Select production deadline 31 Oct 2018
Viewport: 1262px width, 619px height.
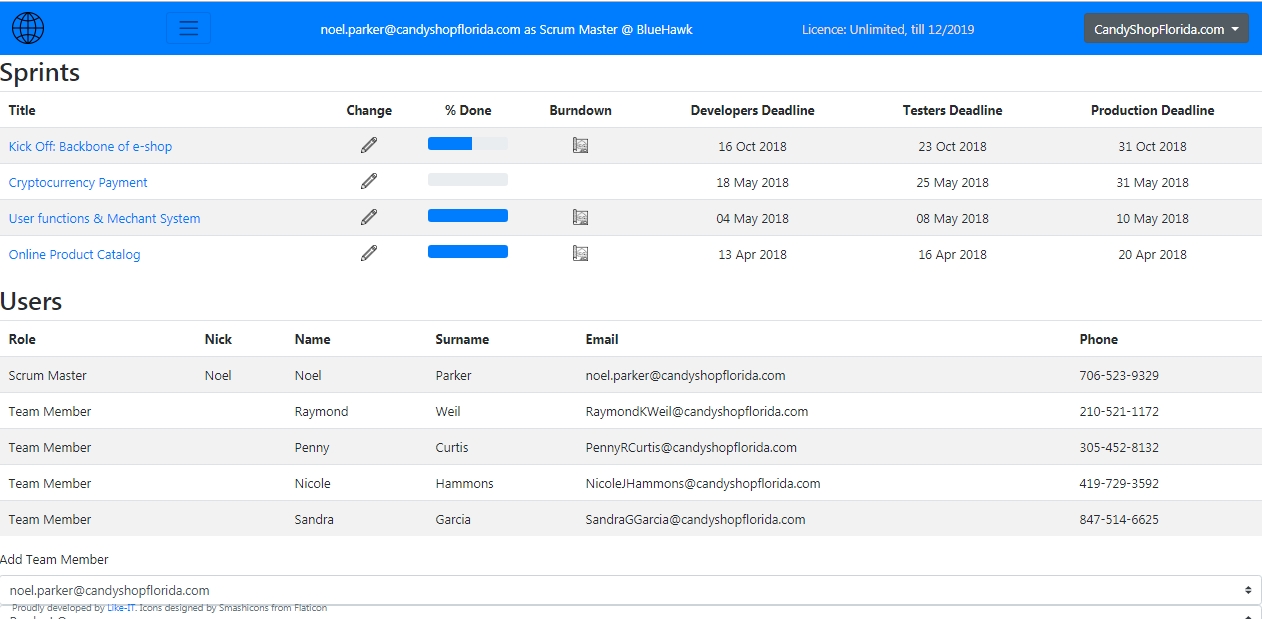pyautogui.click(x=1152, y=146)
